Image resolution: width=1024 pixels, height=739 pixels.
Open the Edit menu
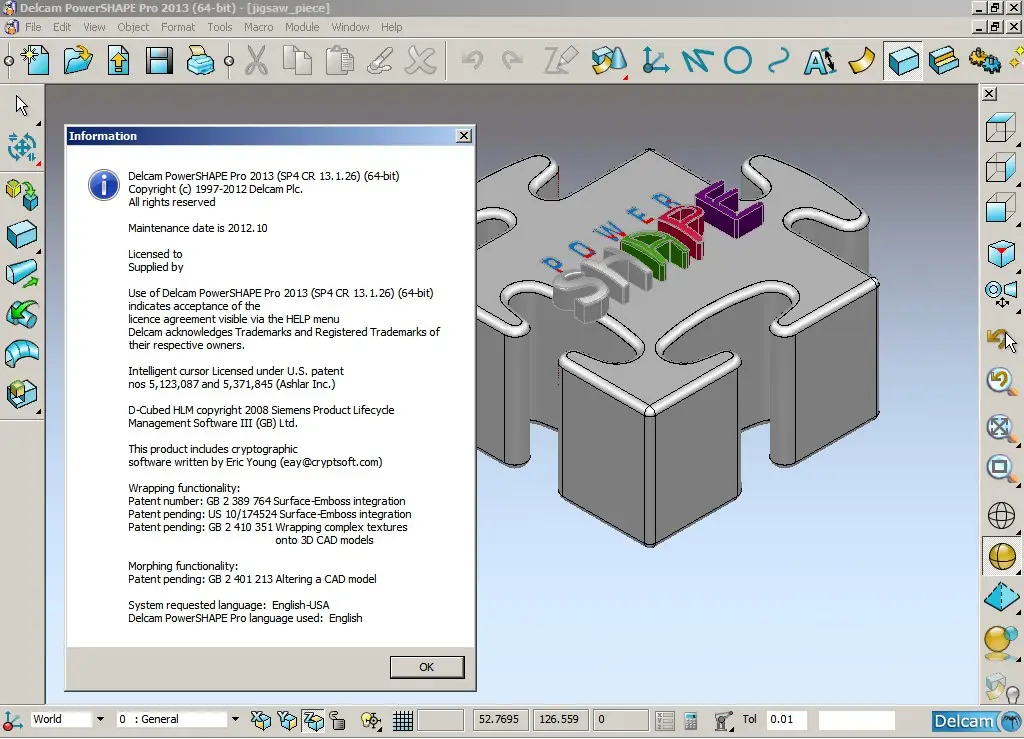click(62, 27)
